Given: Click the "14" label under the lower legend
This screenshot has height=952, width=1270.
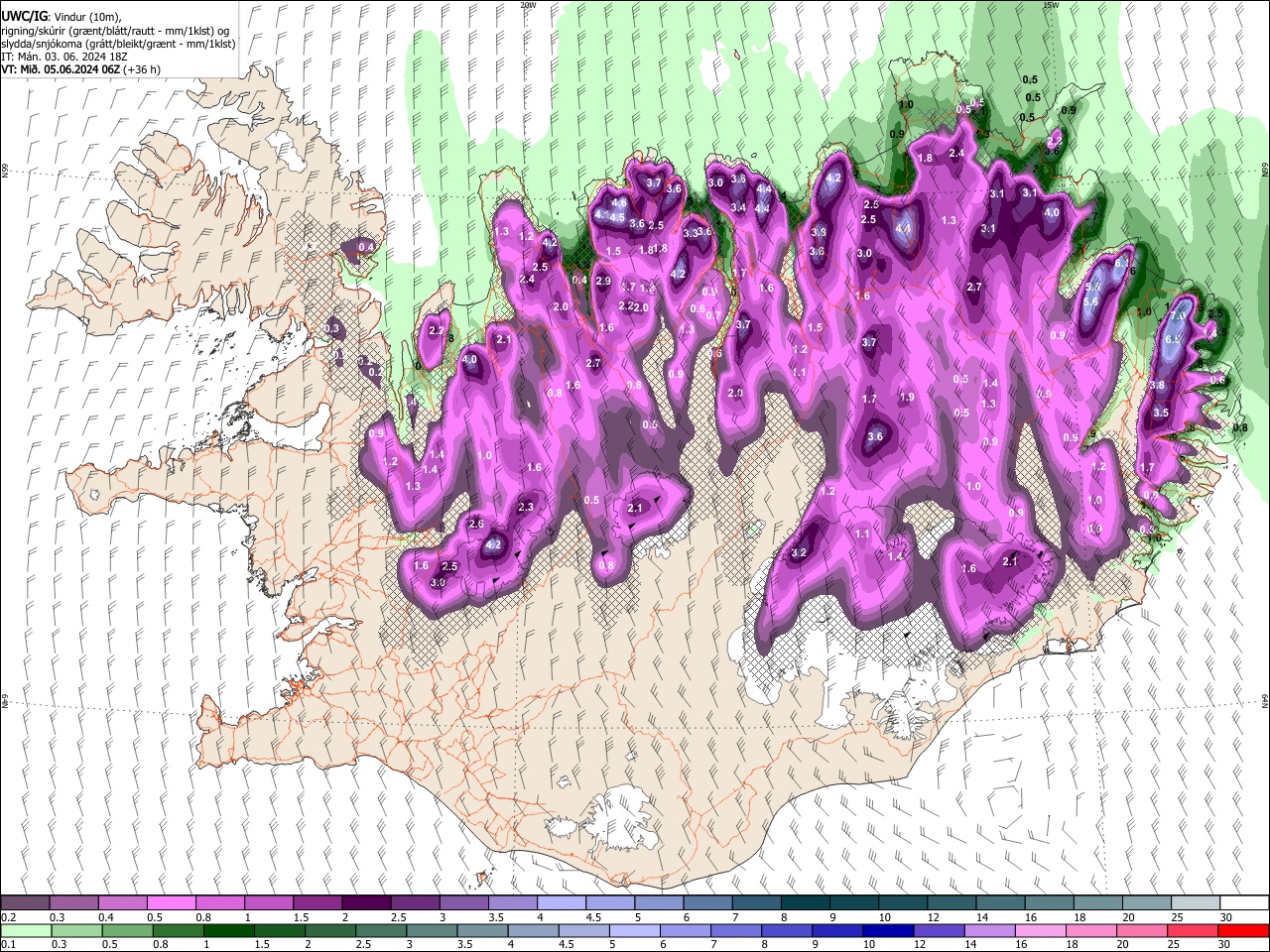Looking at the screenshot, I should [970, 944].
